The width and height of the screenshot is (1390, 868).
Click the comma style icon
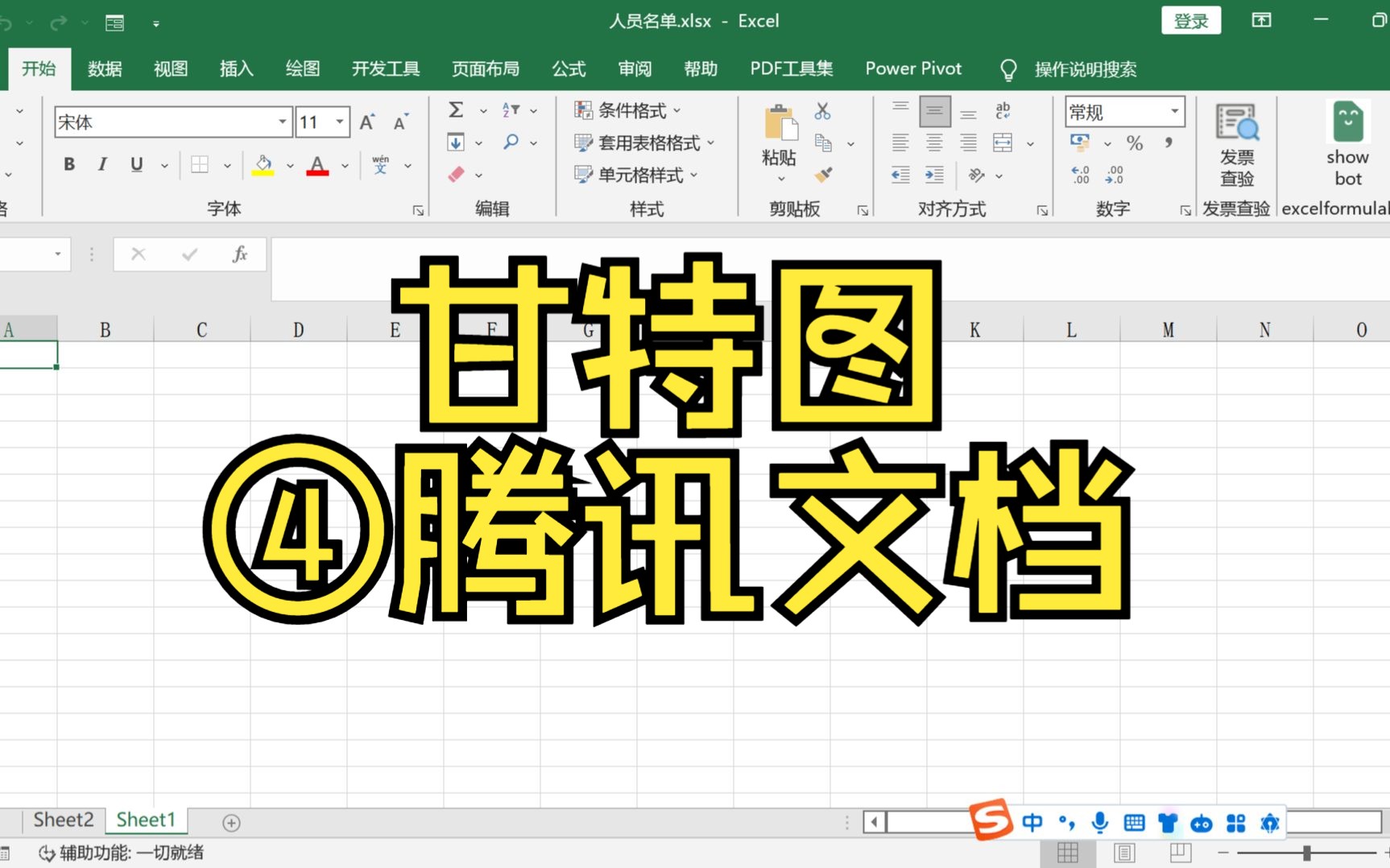coord(1169,143)
